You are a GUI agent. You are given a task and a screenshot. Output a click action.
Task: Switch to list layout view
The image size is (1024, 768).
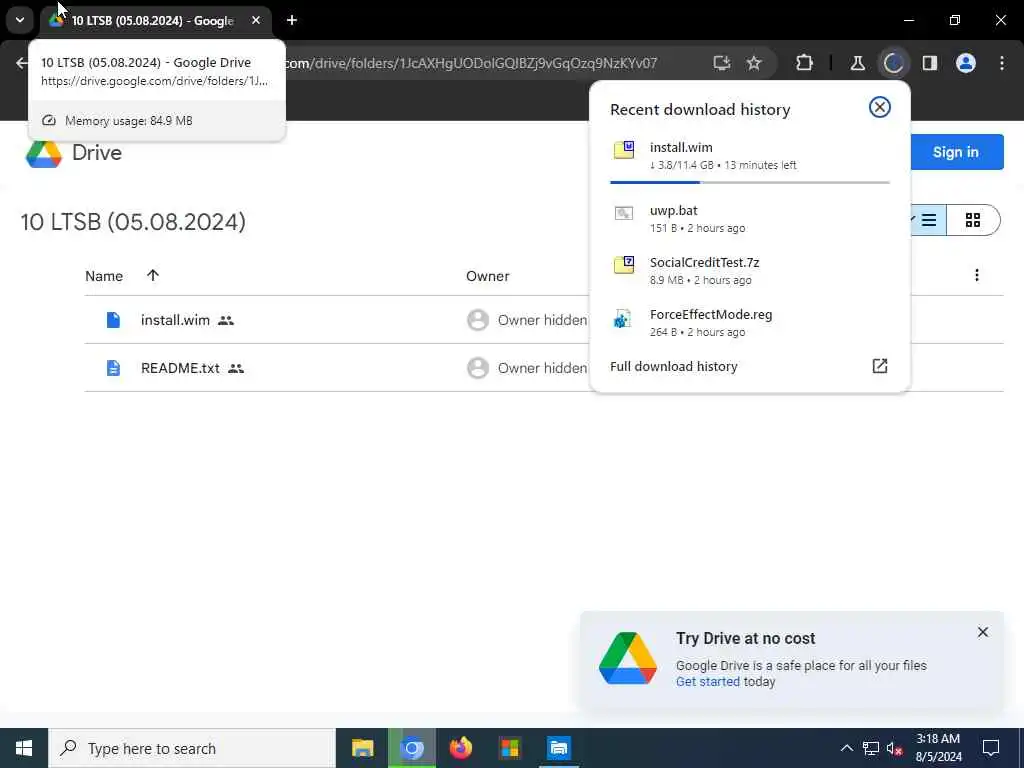(x=927, y=220)
